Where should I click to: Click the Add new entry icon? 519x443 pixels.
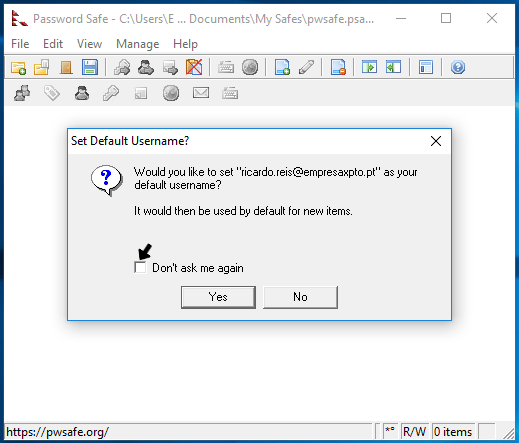(x=282, y=67)
